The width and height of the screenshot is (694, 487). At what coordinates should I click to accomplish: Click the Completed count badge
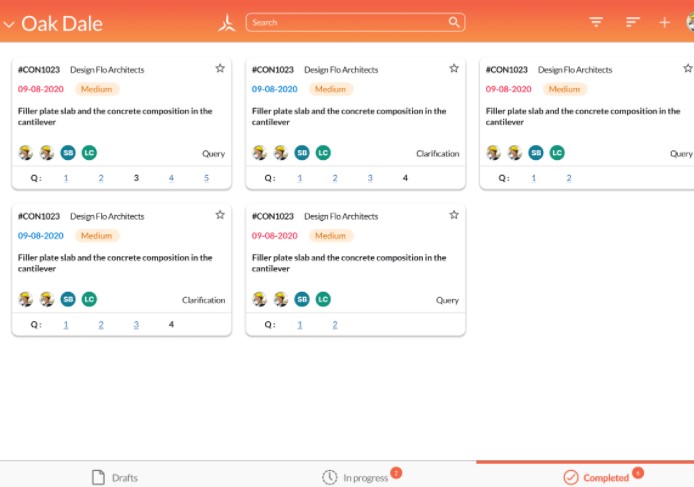(x=638, y=473)
